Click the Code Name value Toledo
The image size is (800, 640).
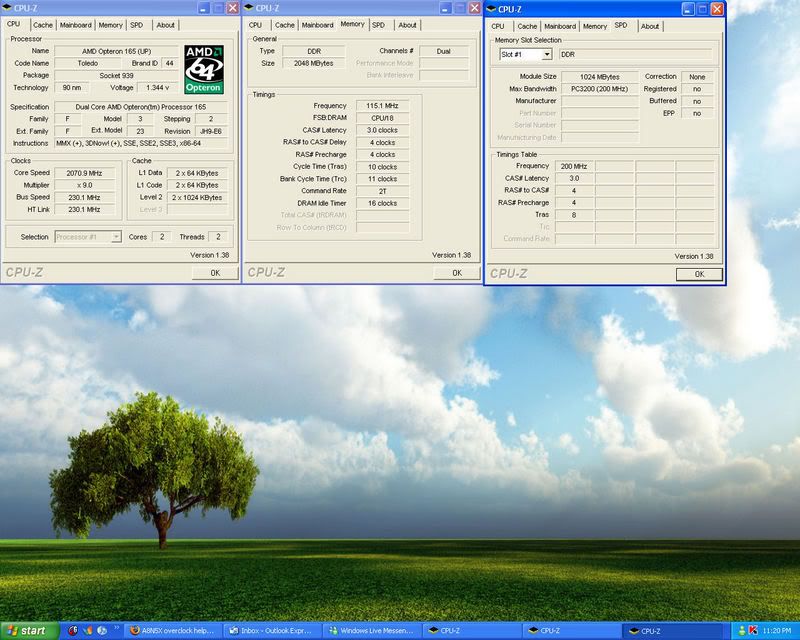coord(88,63)
